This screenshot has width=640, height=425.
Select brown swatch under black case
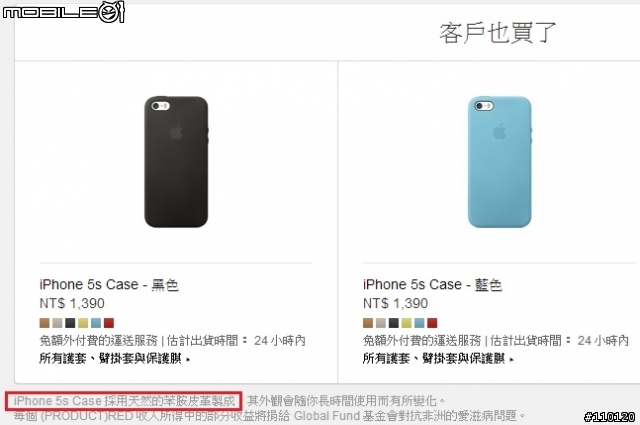click(44, 323)
